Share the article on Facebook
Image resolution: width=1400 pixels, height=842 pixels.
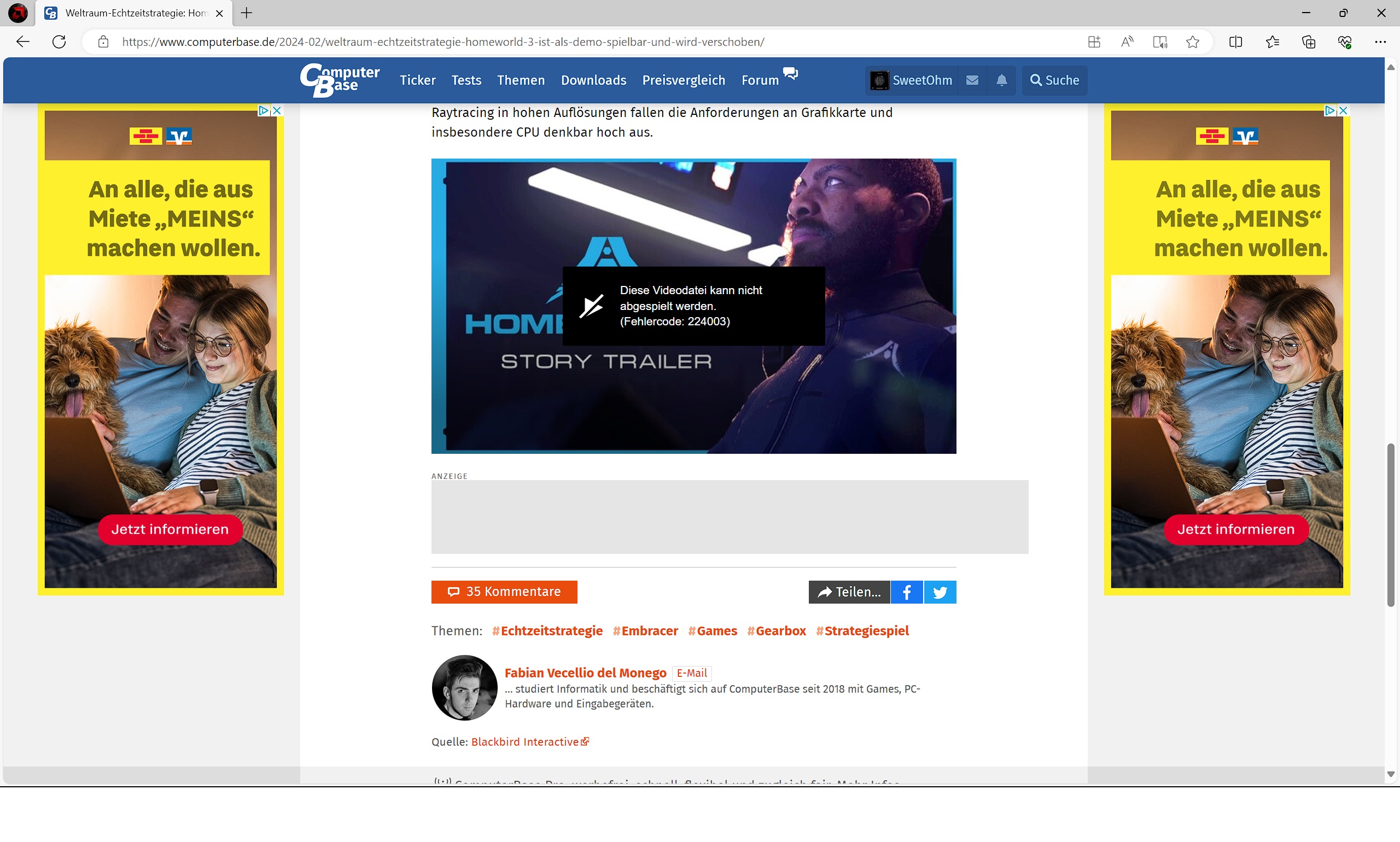coord(906,592)
